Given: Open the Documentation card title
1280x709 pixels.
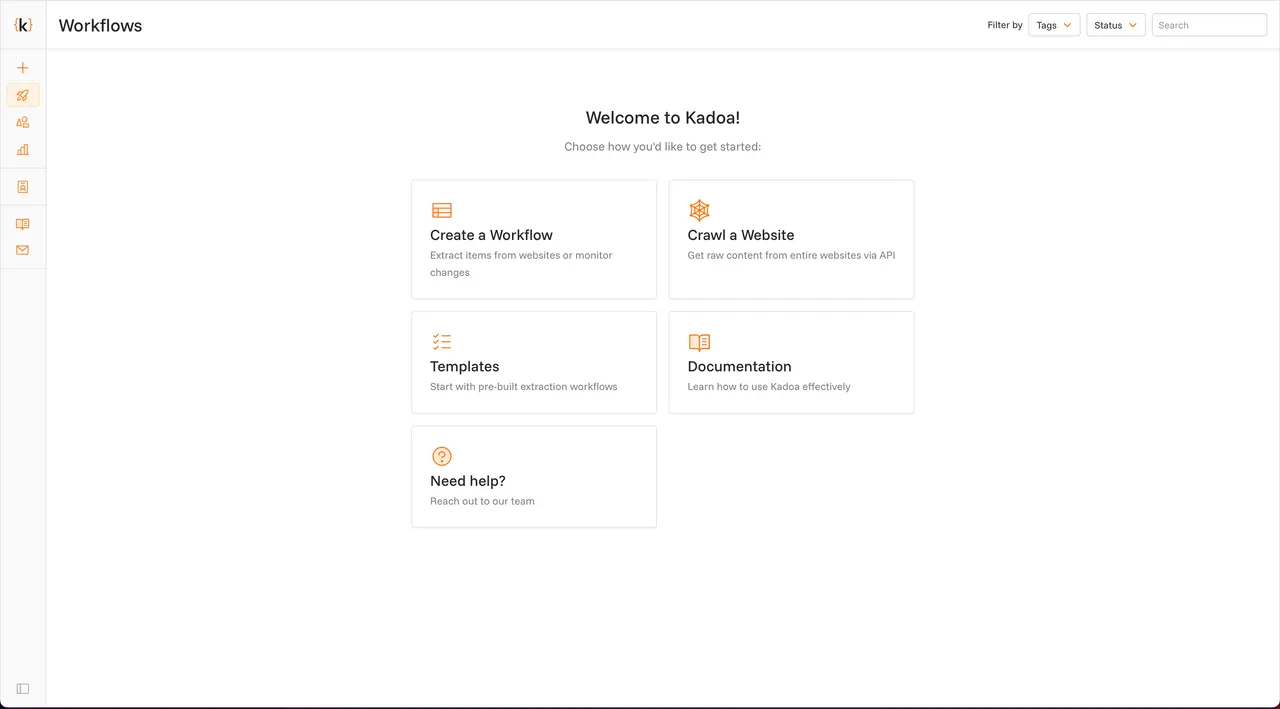Looking at the screenshot, I should 739,367.
